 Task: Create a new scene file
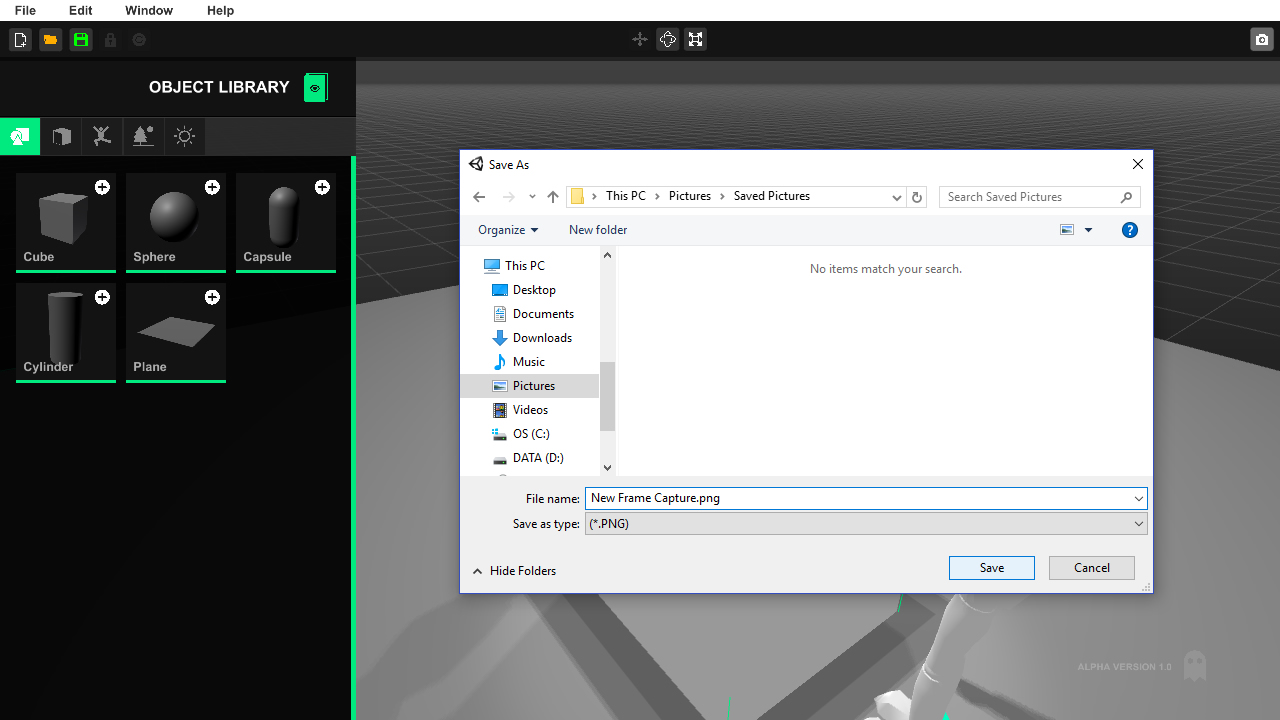pyautogui.click(x=20, y=39)
